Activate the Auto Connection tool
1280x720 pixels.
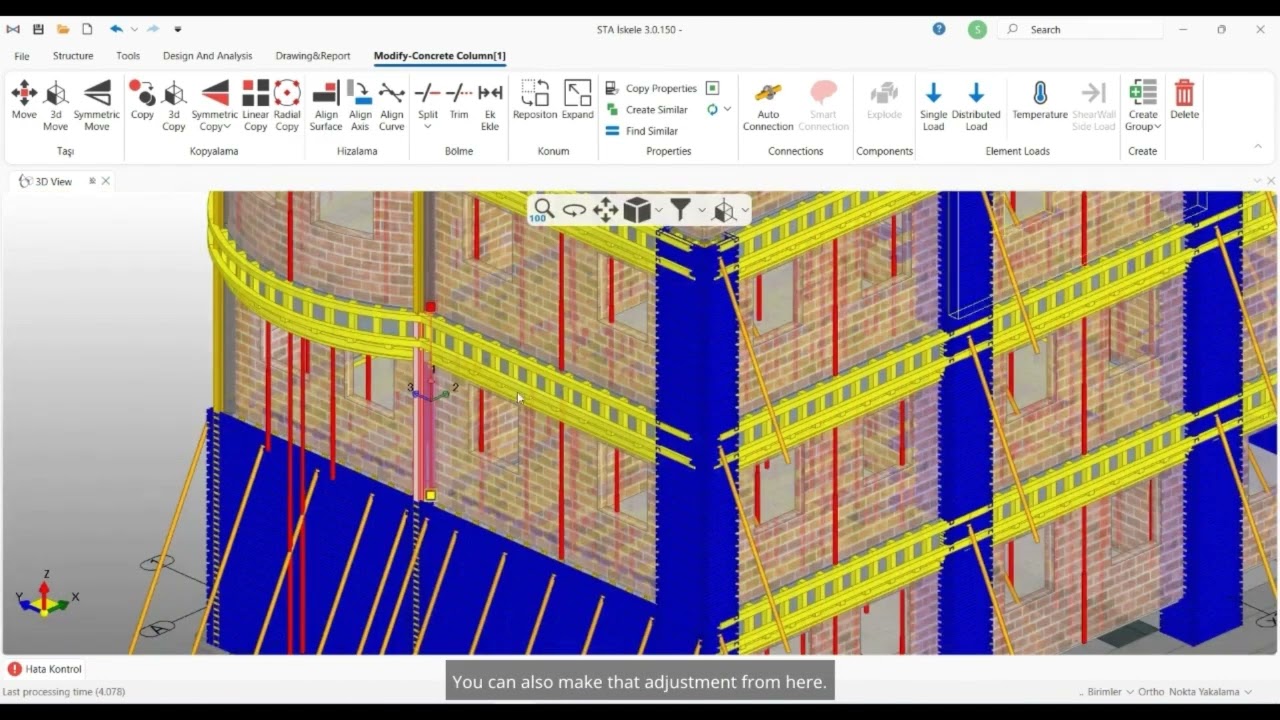click(768, 105)
